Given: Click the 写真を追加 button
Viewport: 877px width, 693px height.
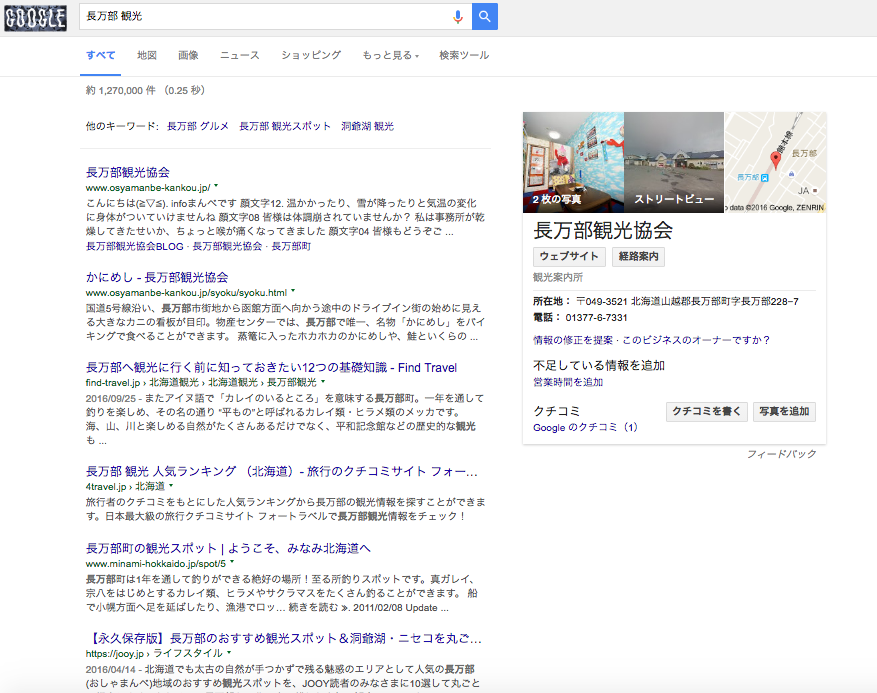Looking at the screenshot, I should [x=785, y=411].
